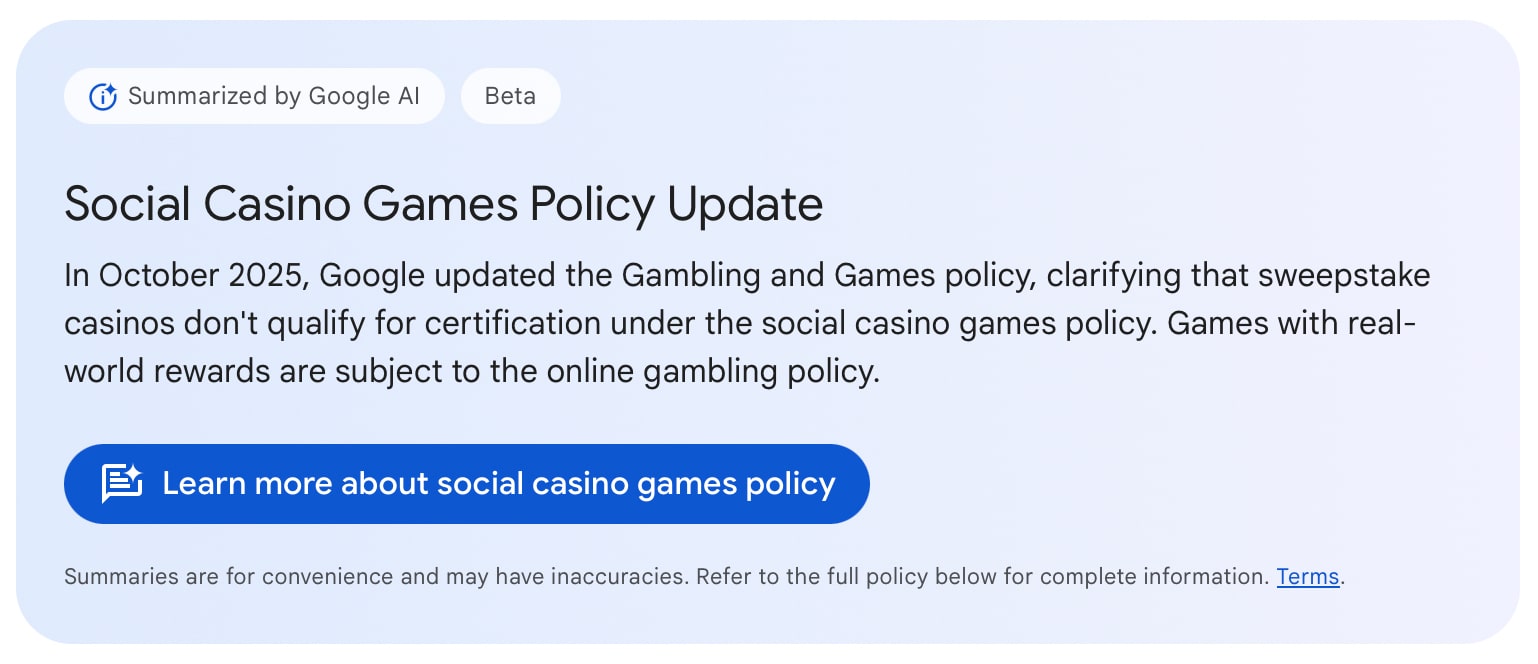Click the sparkle info icon beside Summarized by Google AI
The image size is (1538, 664).
coord(103,97)
